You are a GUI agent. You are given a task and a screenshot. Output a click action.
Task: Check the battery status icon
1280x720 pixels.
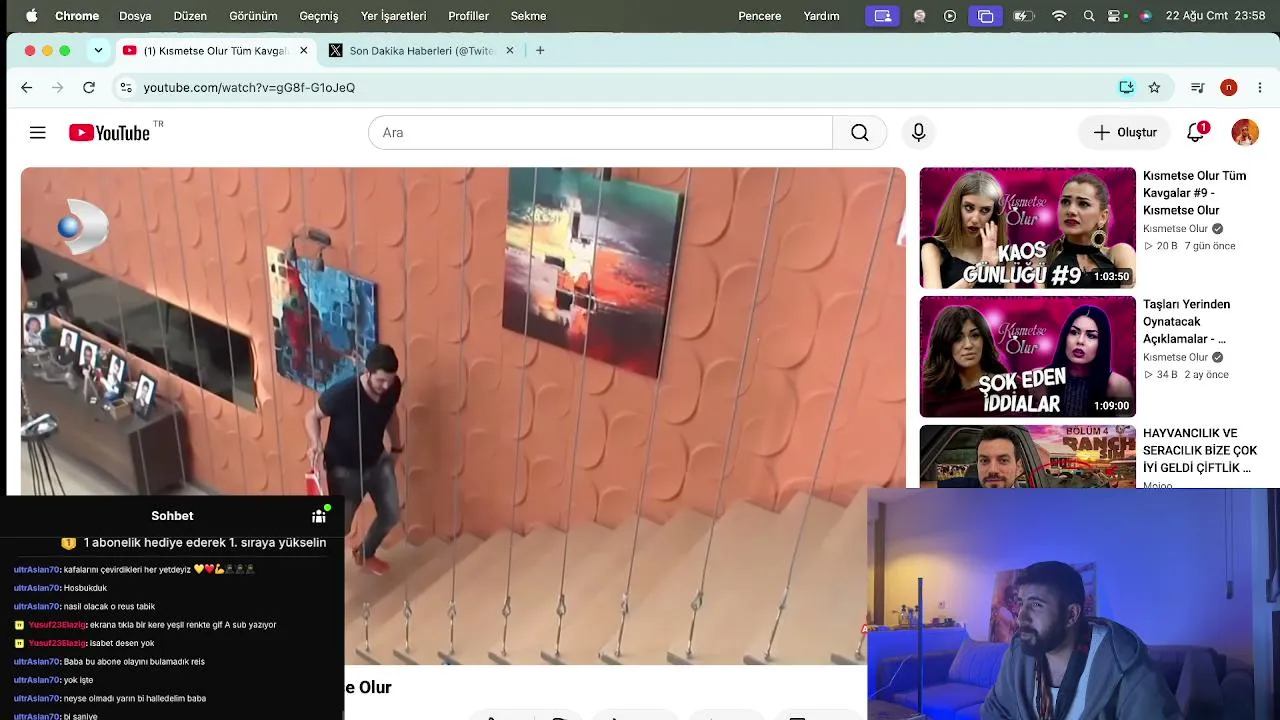click(1023, 16)
